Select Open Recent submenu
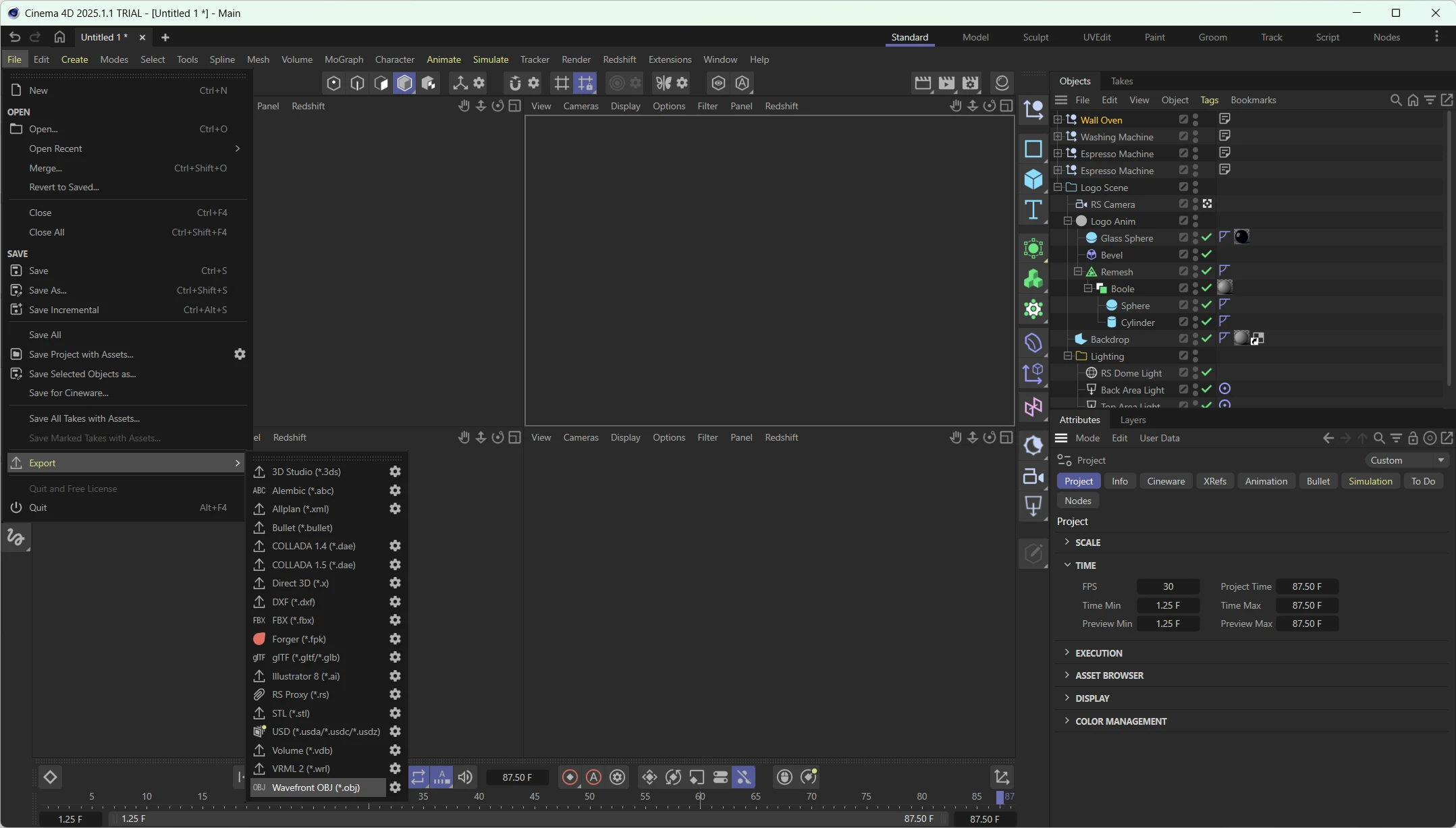Image resolution: width=1456 pixels, height=828 pixels. tap(126, 148)
